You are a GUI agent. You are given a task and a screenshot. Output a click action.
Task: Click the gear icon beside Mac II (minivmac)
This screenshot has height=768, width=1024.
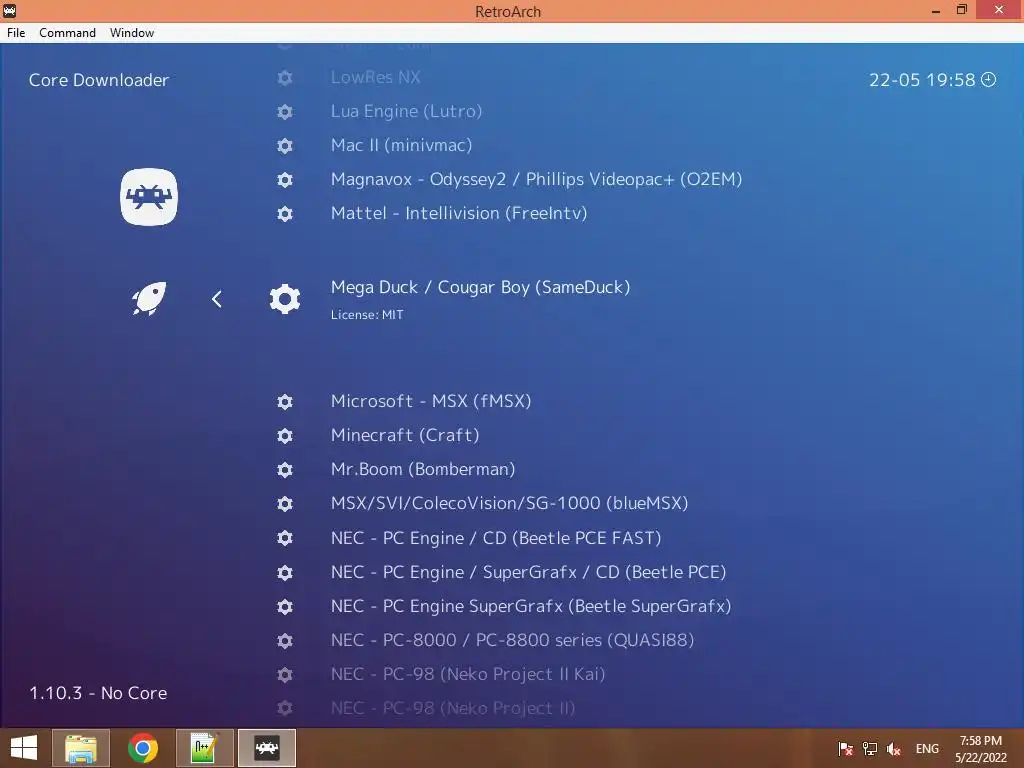[x=285, y=146]
